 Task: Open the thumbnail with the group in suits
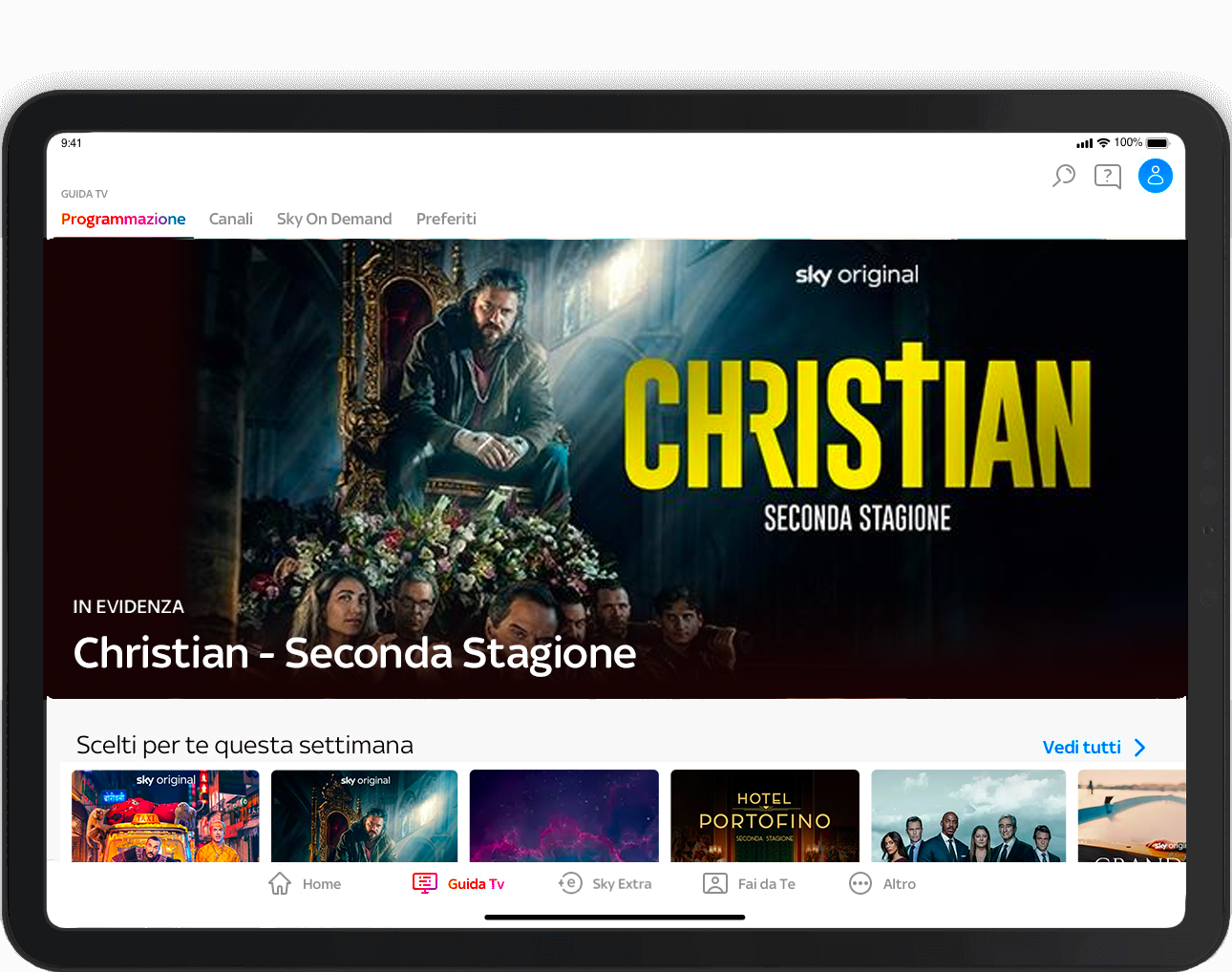pyautogui.click(x=968, y=815)
